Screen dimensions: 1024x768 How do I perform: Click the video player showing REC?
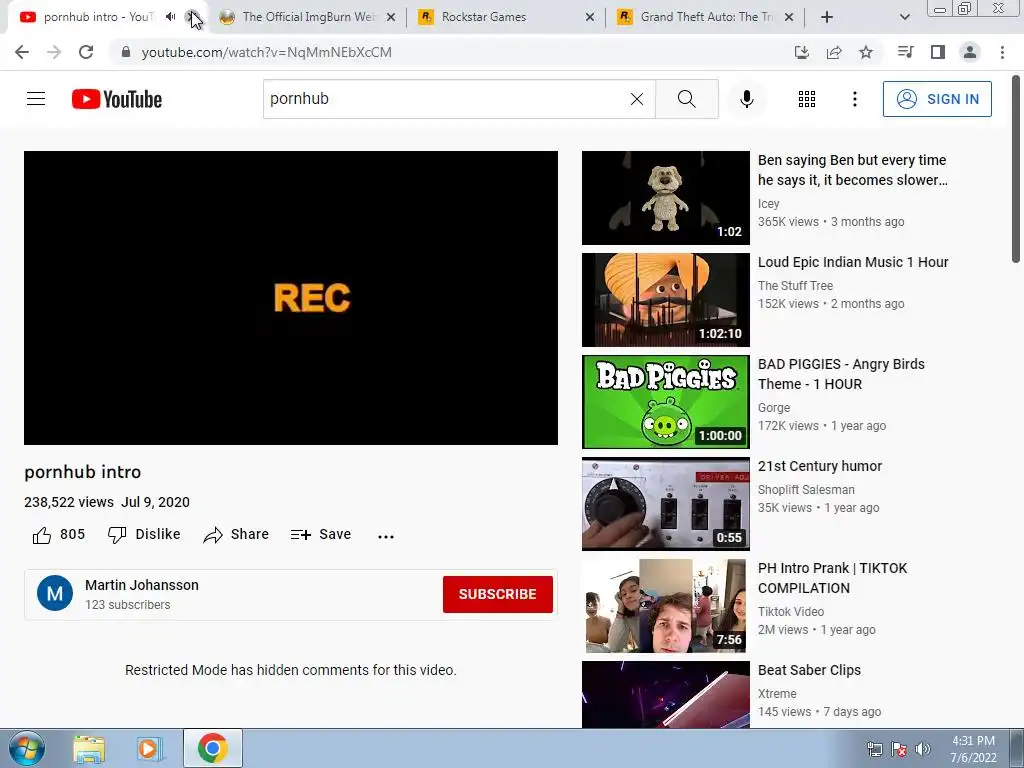click(x=291, y=298)
